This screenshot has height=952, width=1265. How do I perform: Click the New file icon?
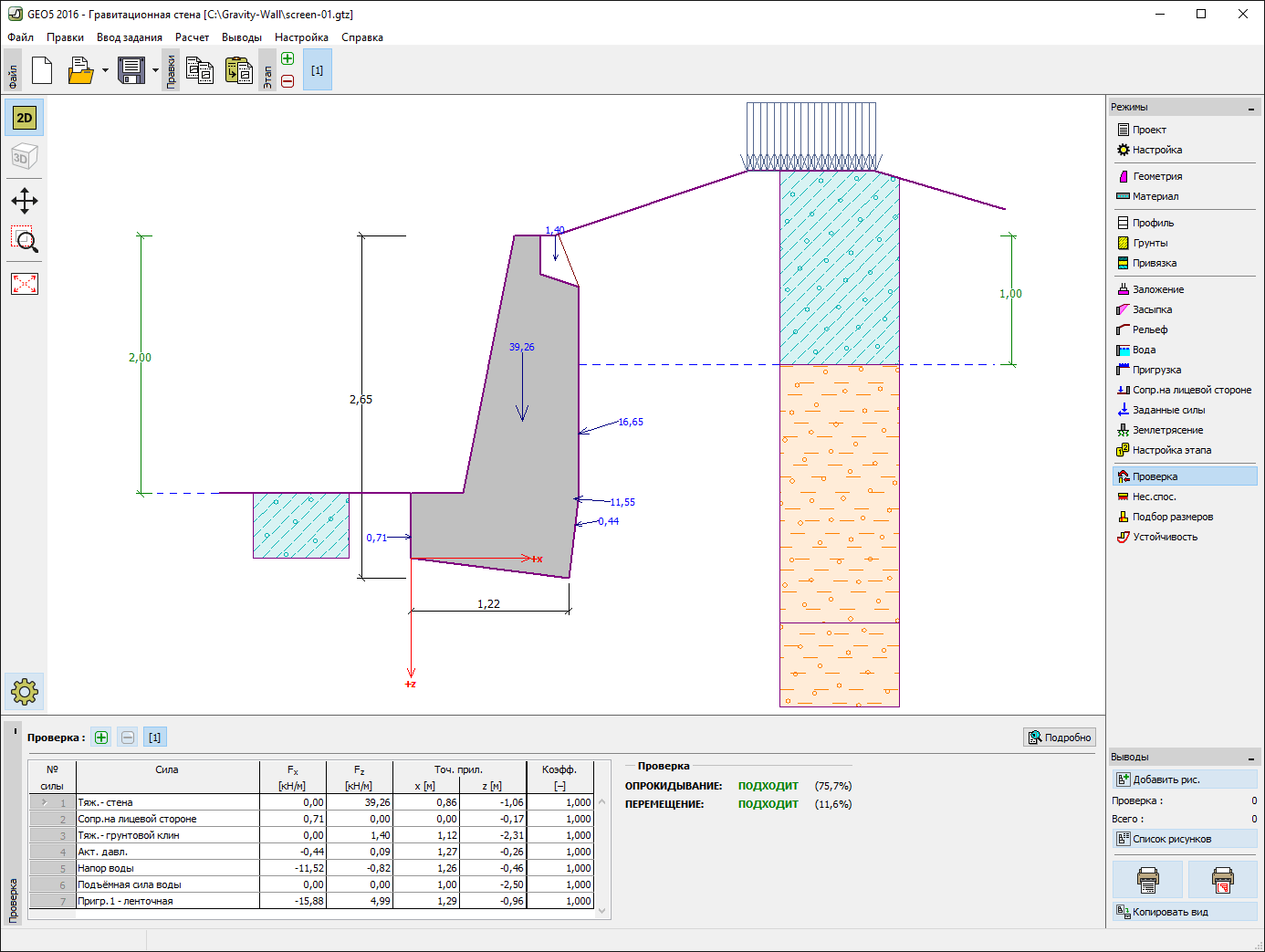(42, 70)
